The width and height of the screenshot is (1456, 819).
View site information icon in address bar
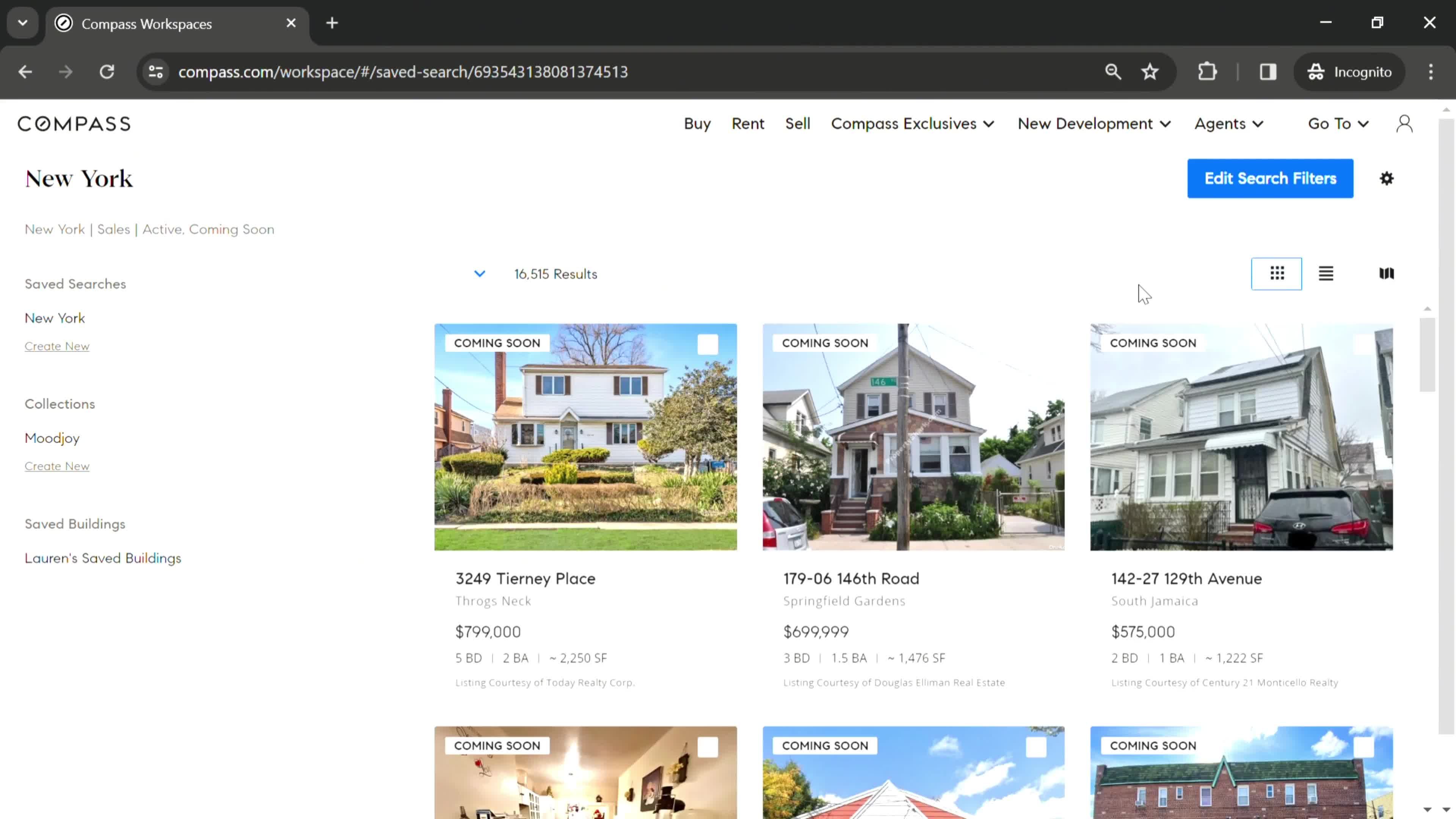click(156, 72)
